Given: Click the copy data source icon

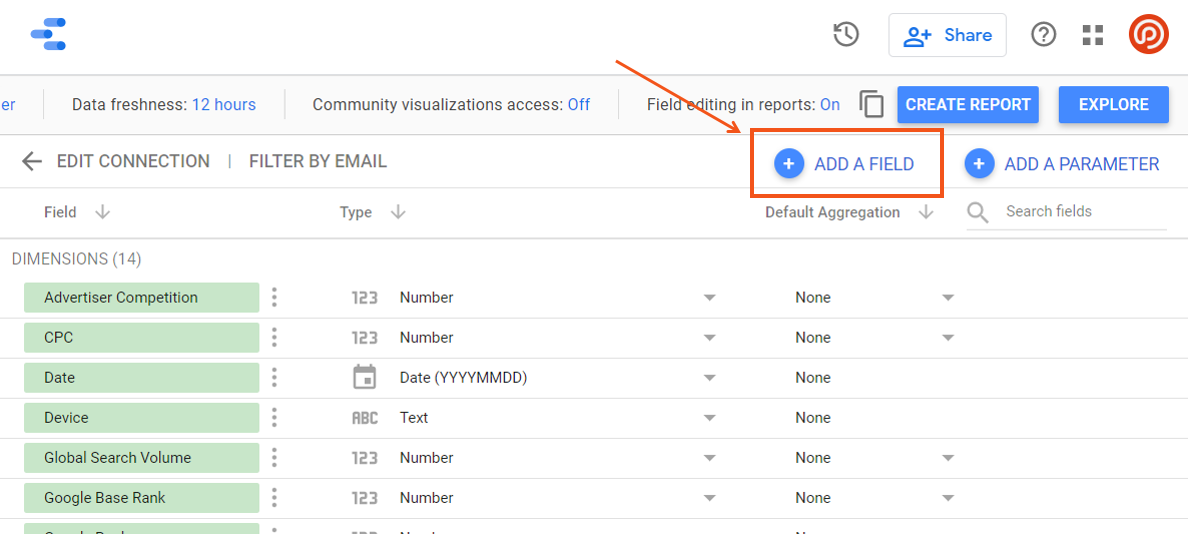Looking at the screenshot, I should pos(871,104).
